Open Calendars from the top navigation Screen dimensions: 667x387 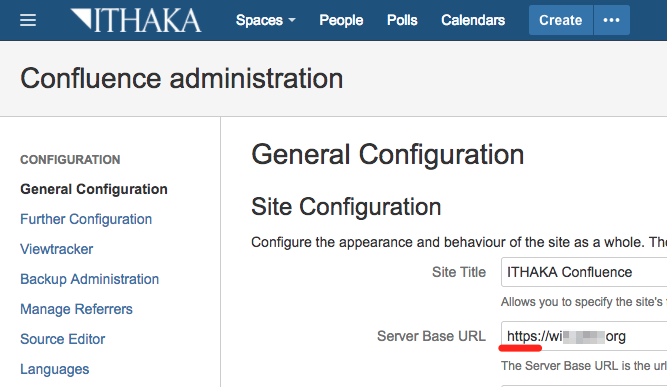pyautogui.click(x=473, y=20)
